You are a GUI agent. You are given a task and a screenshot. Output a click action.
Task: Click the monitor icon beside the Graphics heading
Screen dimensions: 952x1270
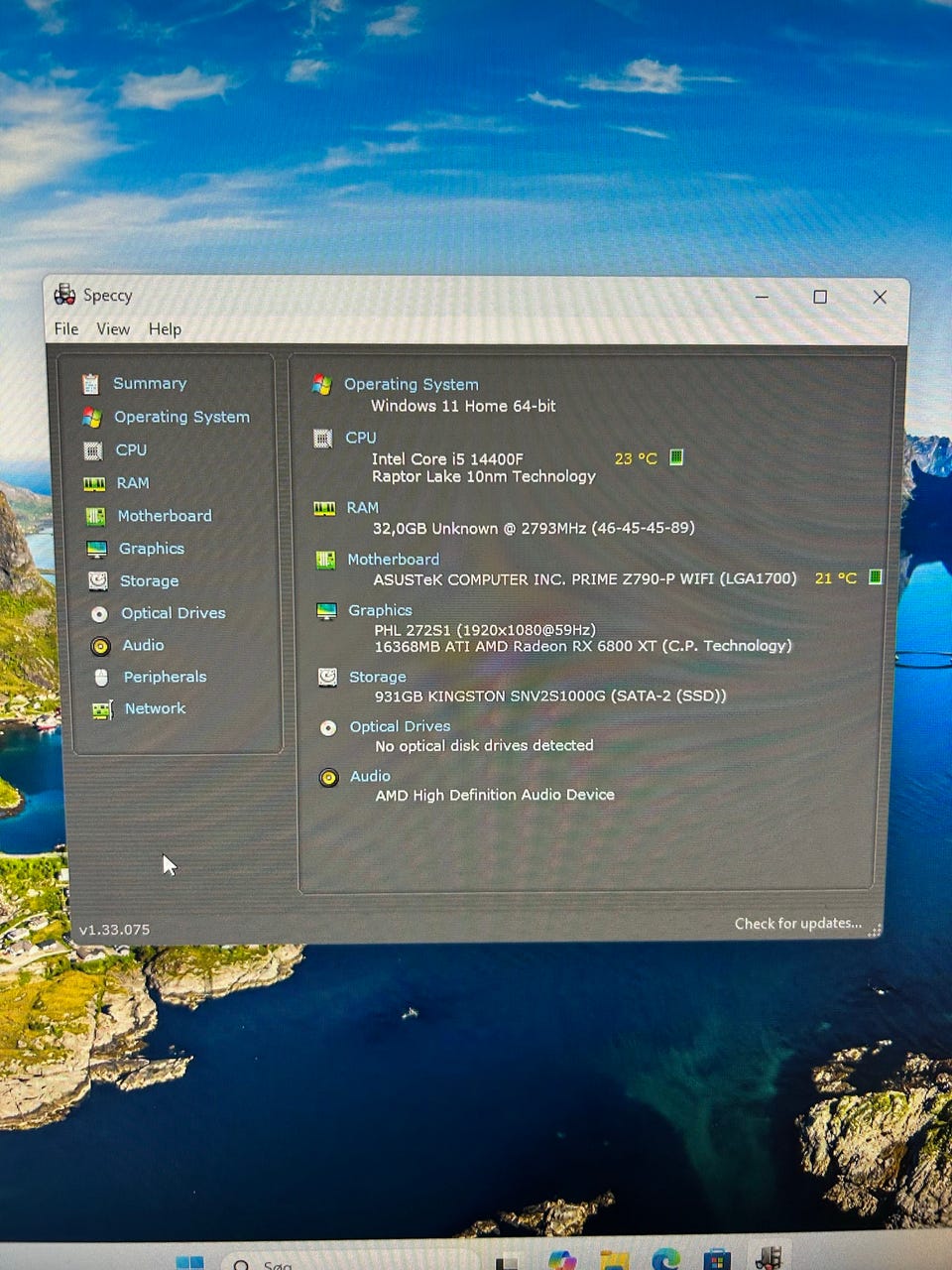pyautogui.click(x=326, y=611)
